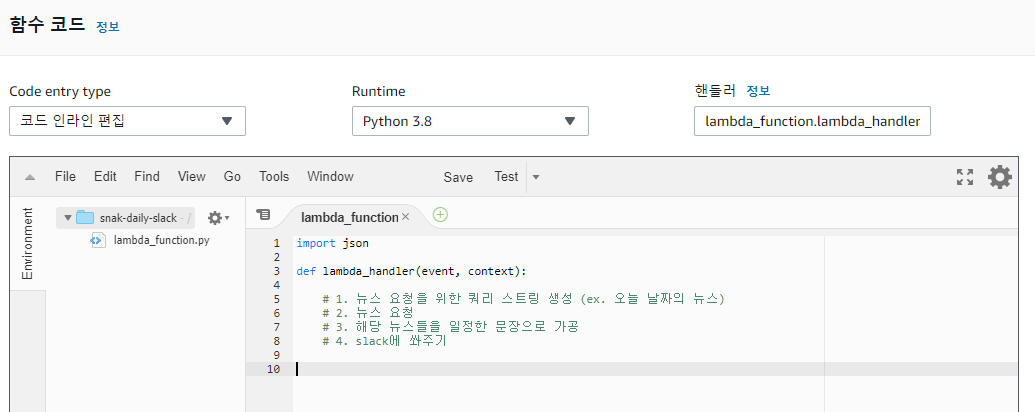Toggle fullscreen editor mode icon
1035x412 pixels.
pos(965,177)
